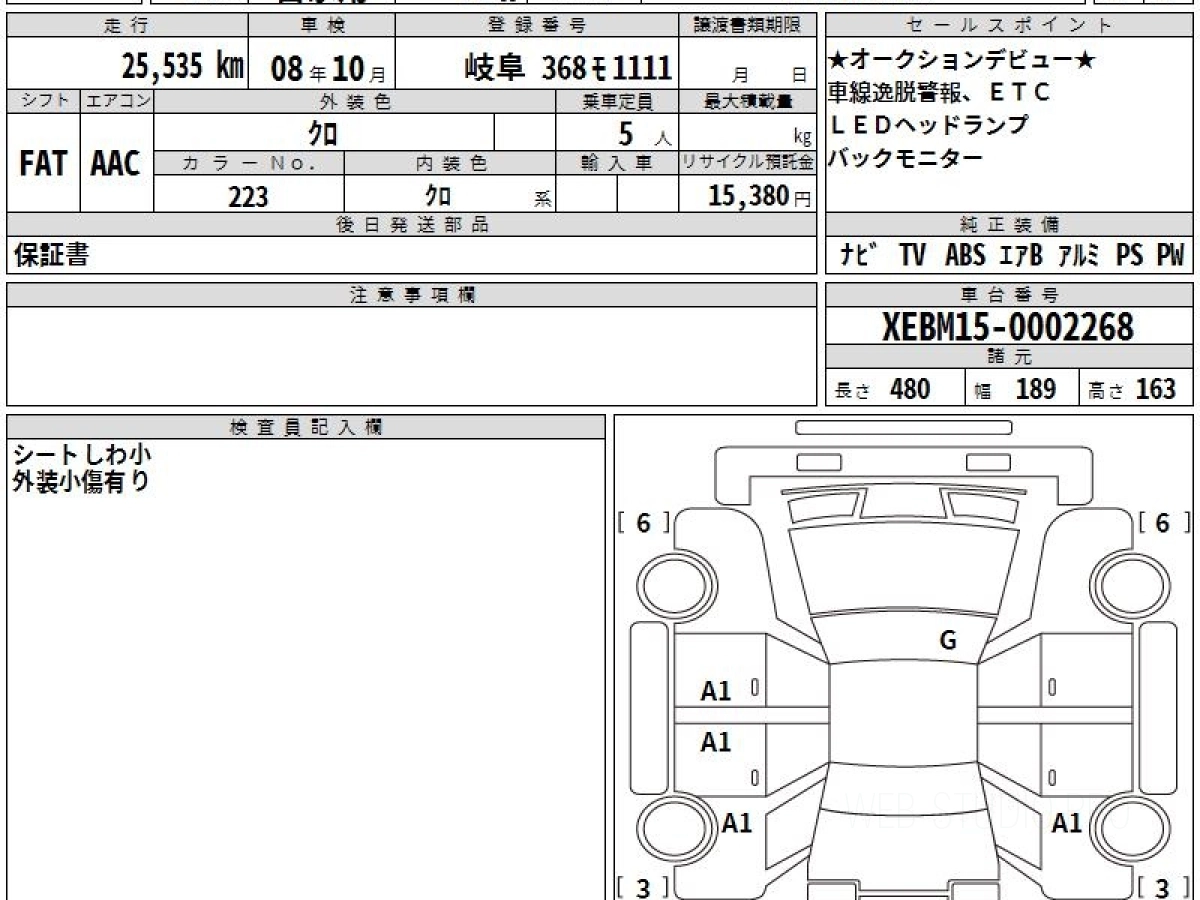The width and height of the screenshot is (1200, 900).
Task: Click the 最大積載量 header
Action: click(x=747, y=101)
